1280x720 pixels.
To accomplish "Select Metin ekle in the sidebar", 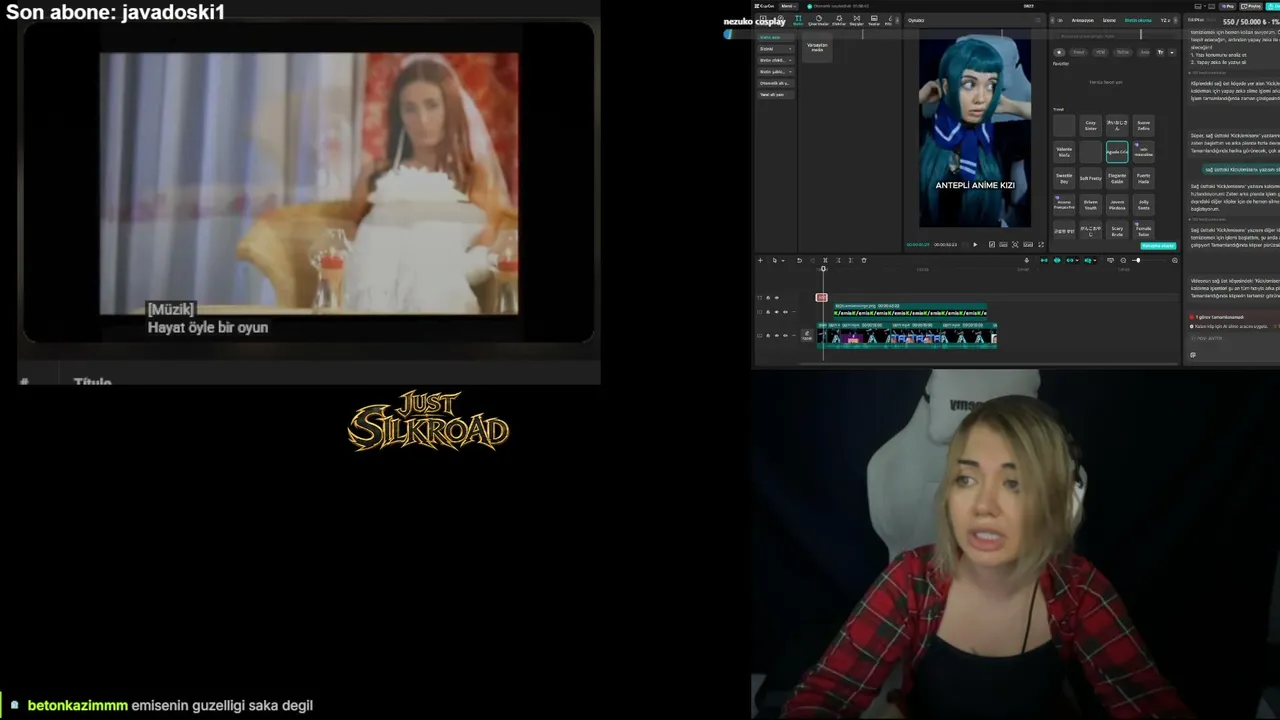I will pos(775,37).
